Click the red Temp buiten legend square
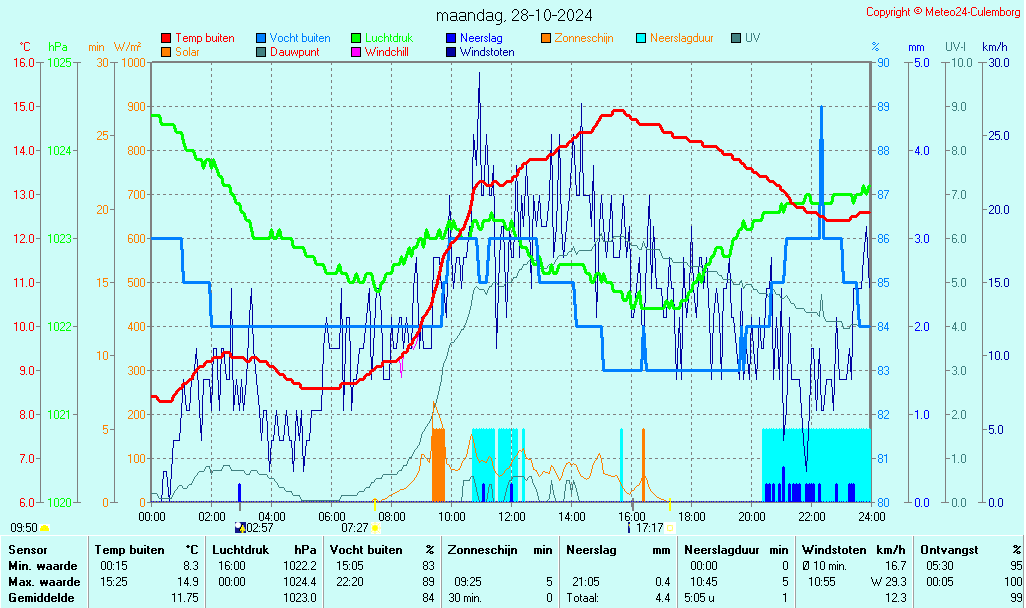The width and height of the screenshot is (1026, 608). pyautogui.click(x=166, y=38)
